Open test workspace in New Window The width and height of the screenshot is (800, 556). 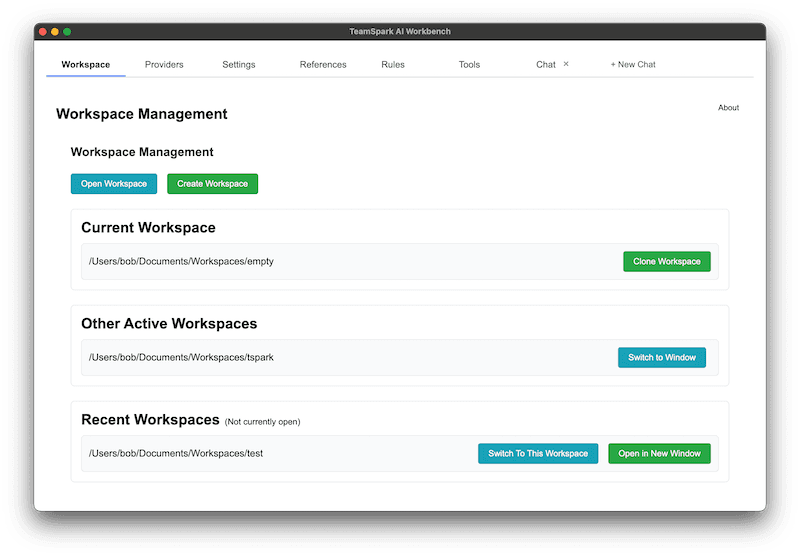pyautogui.click(x=659, y=453)
